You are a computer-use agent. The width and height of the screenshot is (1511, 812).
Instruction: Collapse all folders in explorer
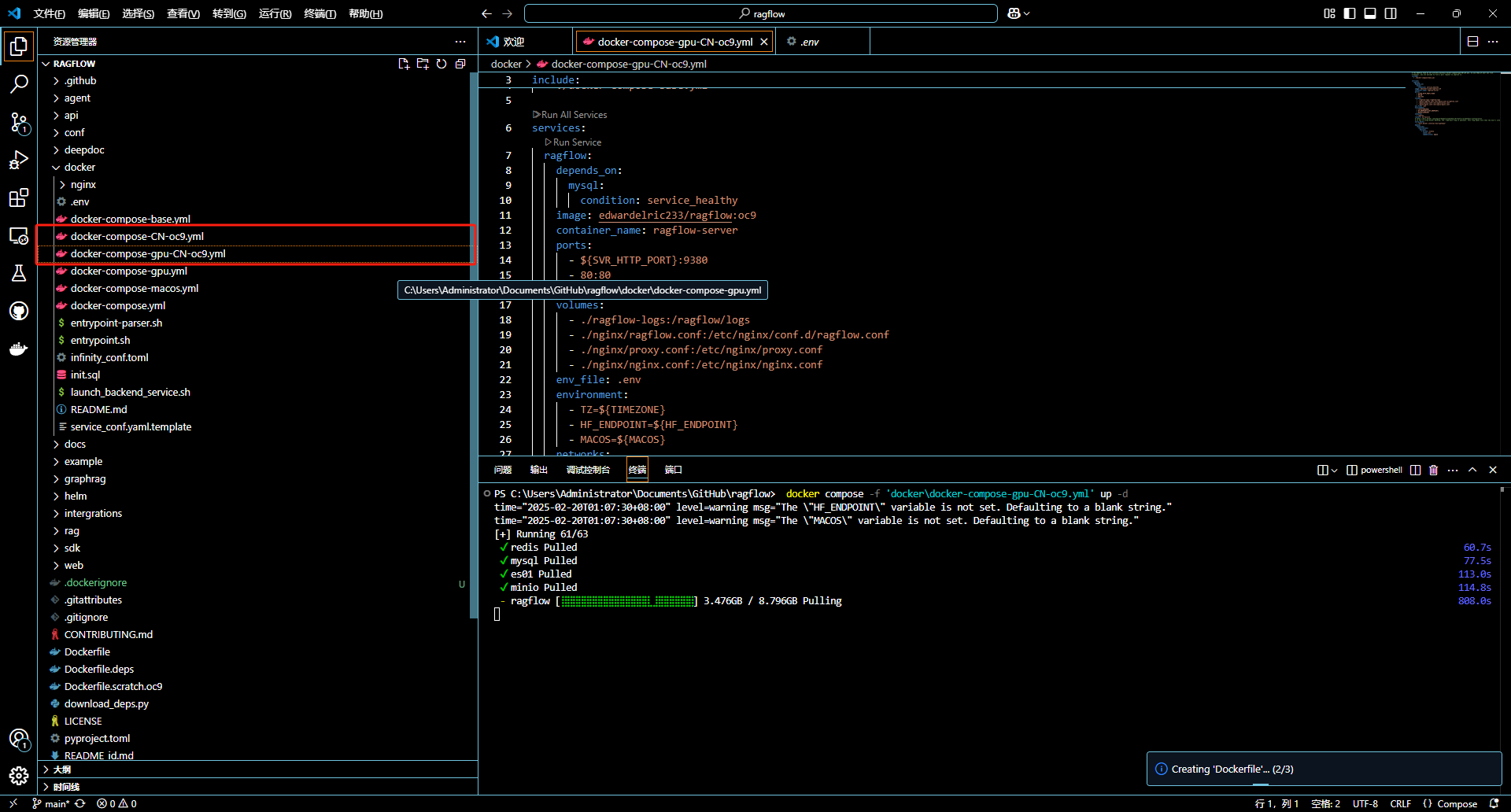(460, 64)
